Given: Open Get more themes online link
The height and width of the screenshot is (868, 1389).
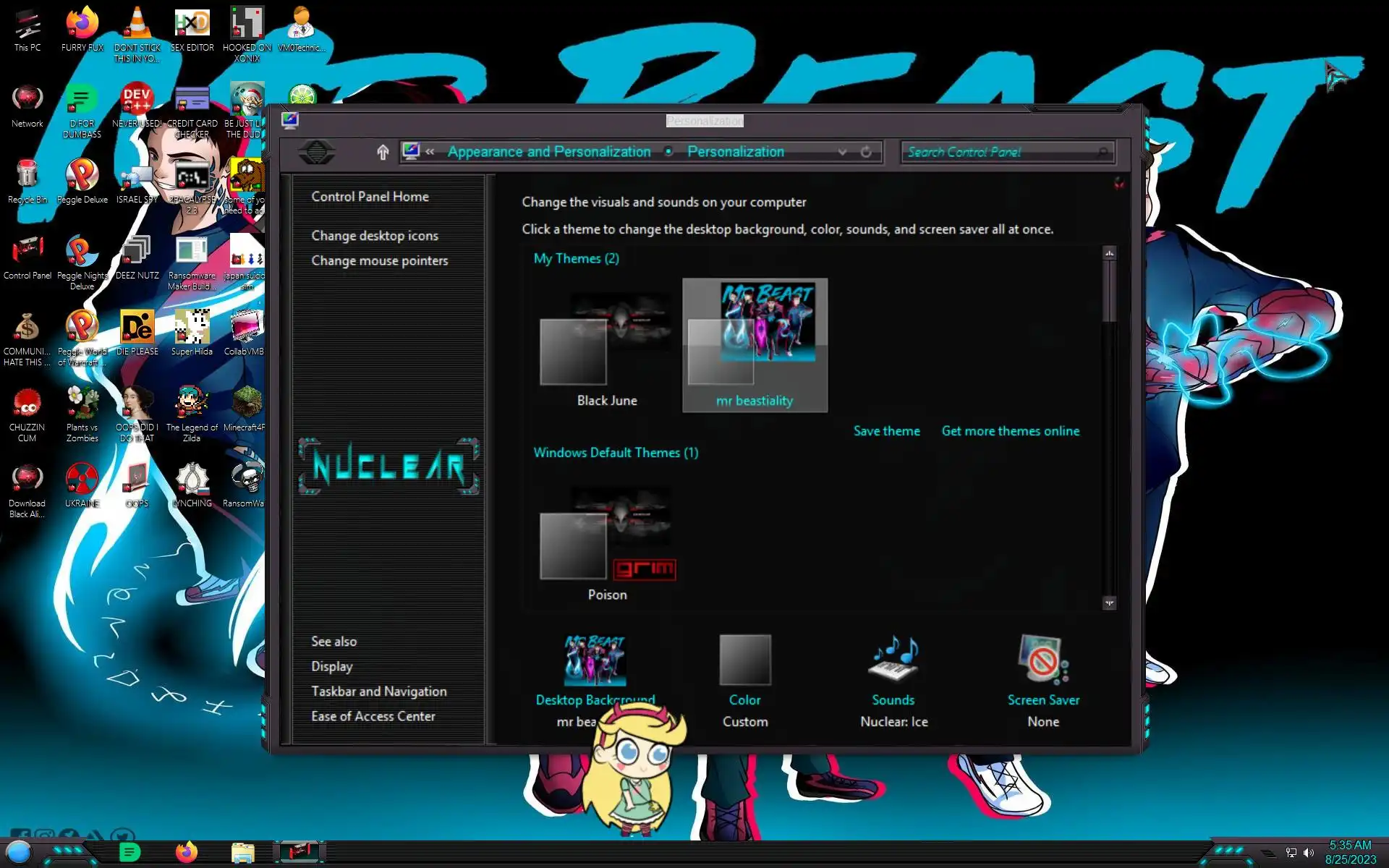Looking at the screenshot, I should [x=1010, y=431].
